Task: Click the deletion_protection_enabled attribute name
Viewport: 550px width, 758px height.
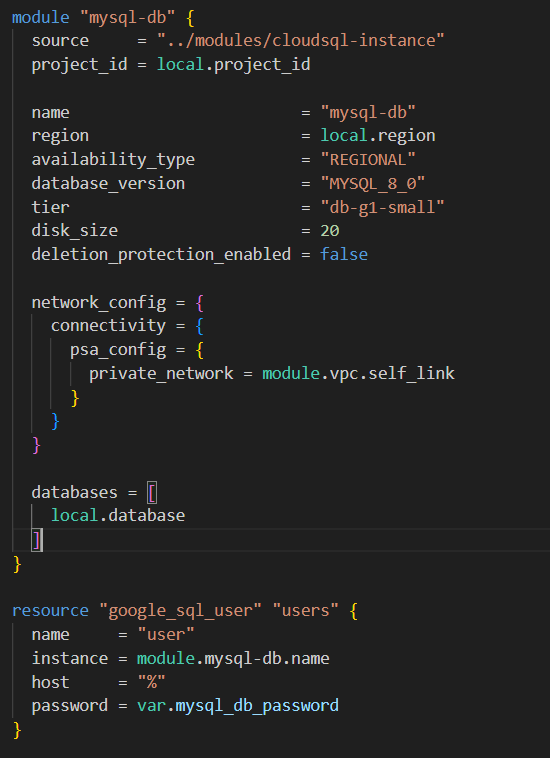Action: point(161,254)
